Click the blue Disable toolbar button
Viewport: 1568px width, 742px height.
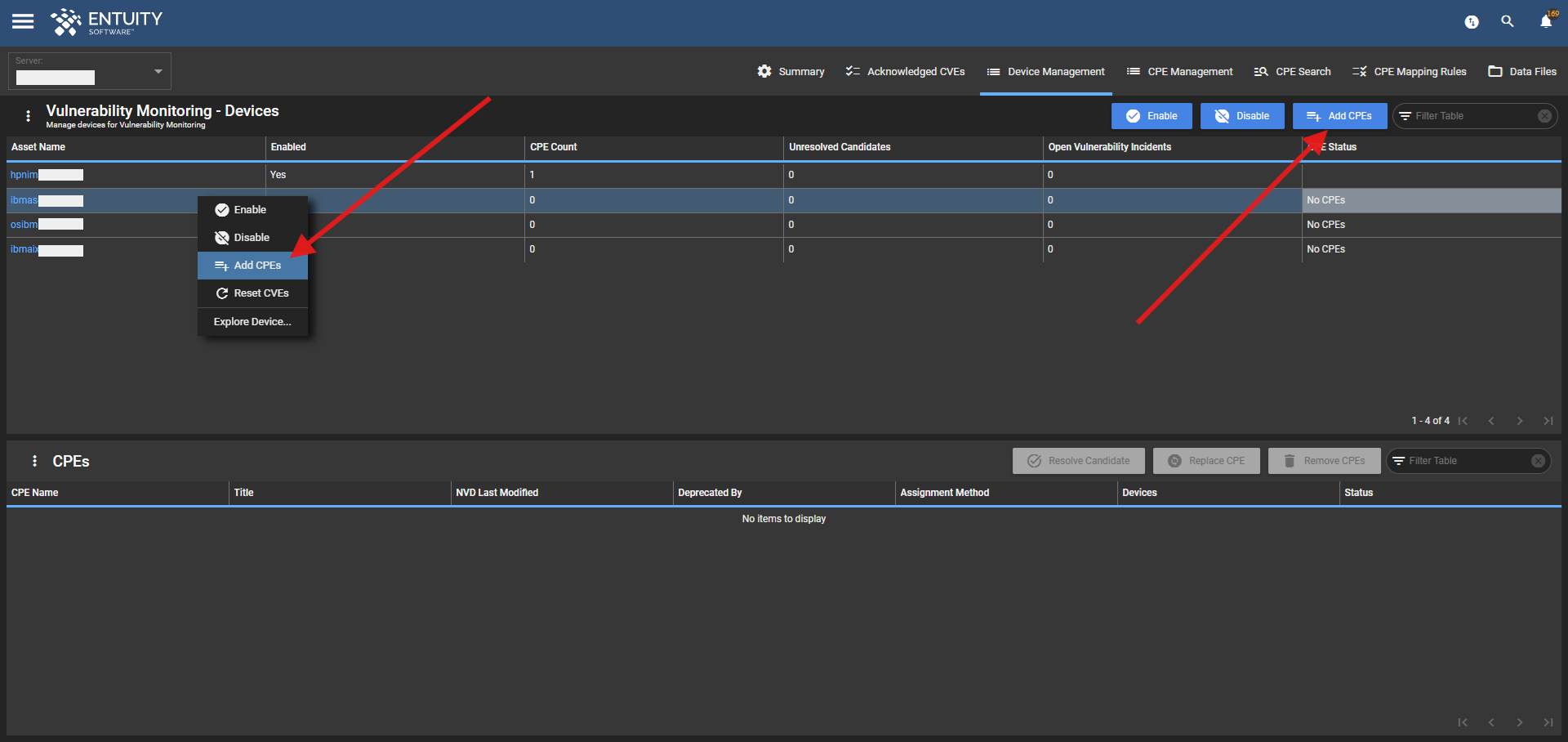[1242, 116]
